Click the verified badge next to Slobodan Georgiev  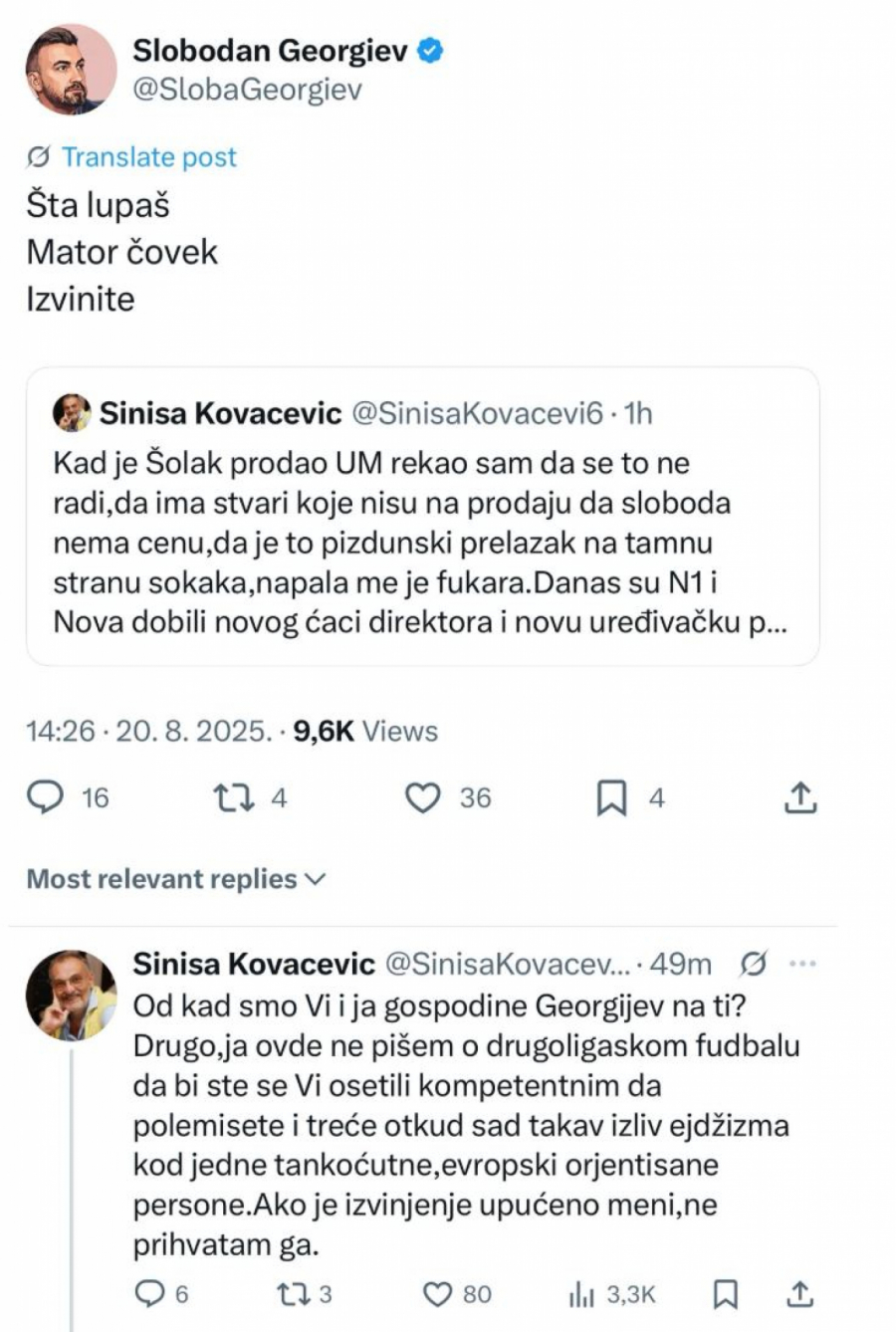pyautogui.click(x=429, y=53)
